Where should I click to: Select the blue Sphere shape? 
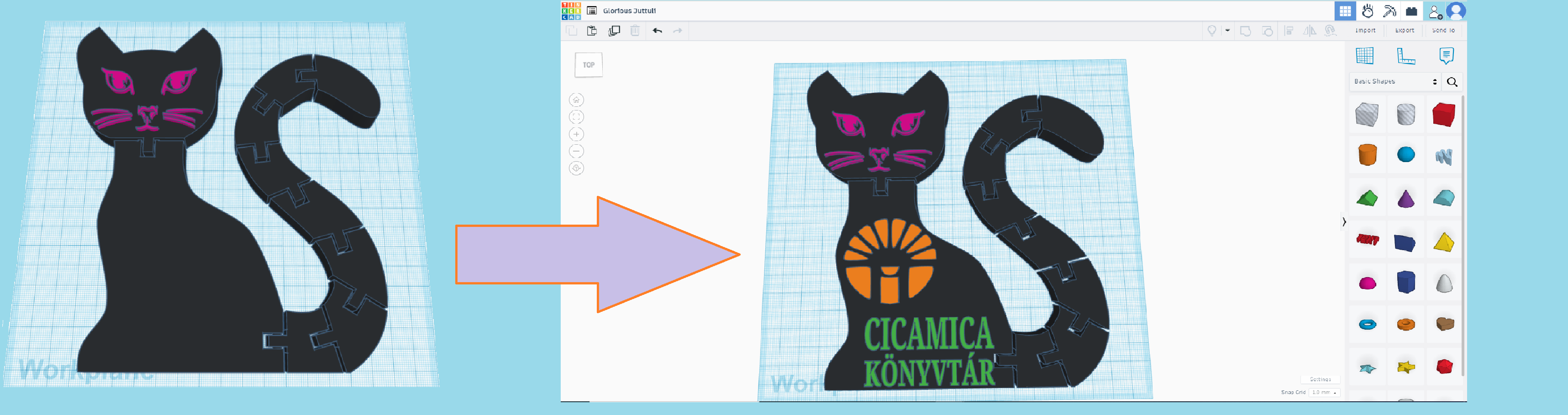[1405, 155]
